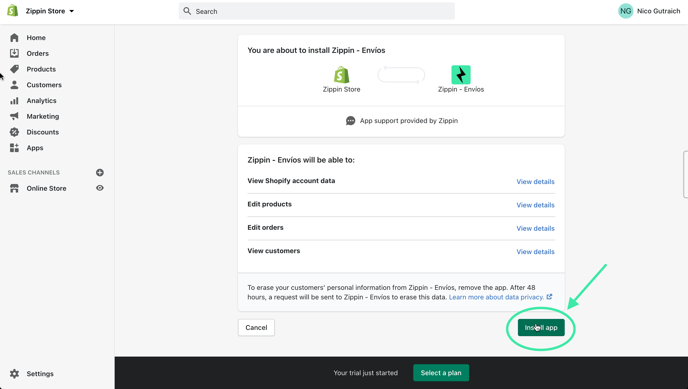Click 'Your trial just started' text

(366, 373)
